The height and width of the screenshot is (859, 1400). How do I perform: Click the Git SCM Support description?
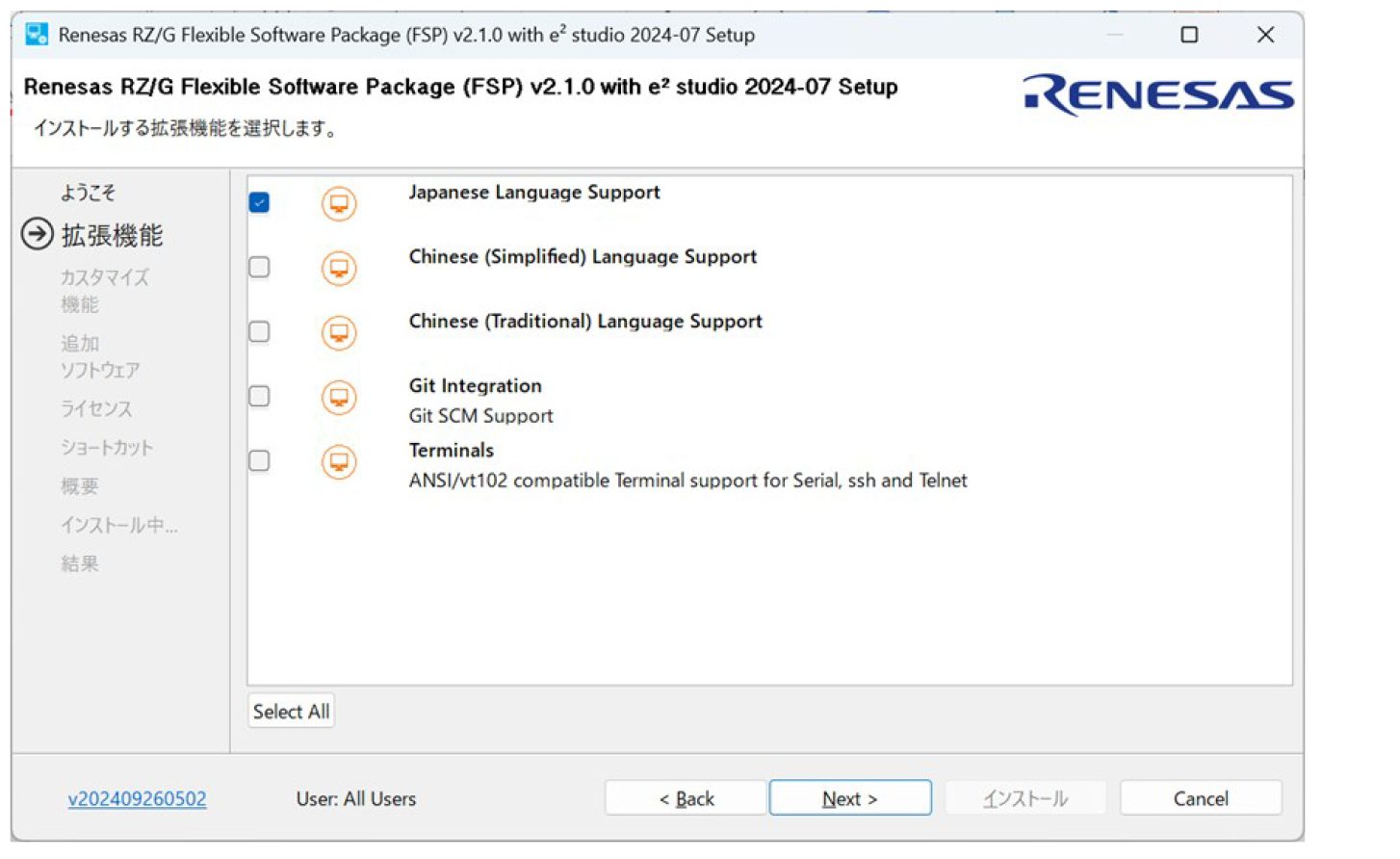pos(481,415)
